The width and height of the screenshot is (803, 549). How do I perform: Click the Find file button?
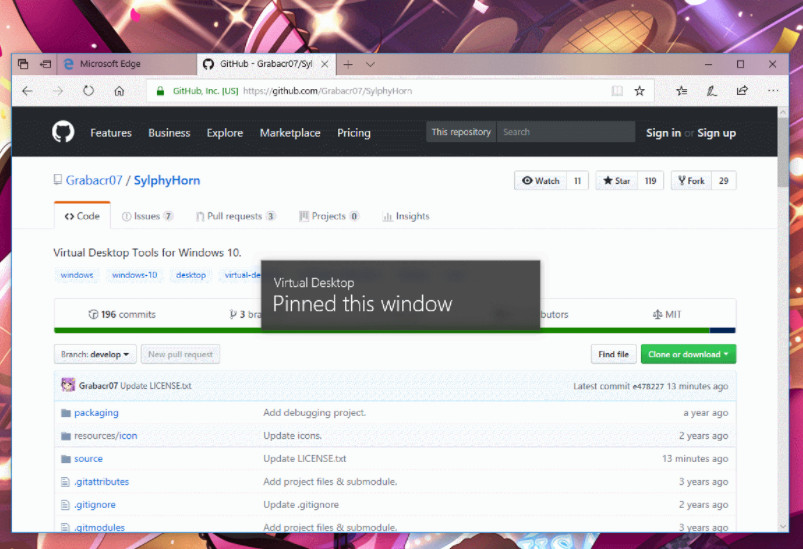coord(614,354)
